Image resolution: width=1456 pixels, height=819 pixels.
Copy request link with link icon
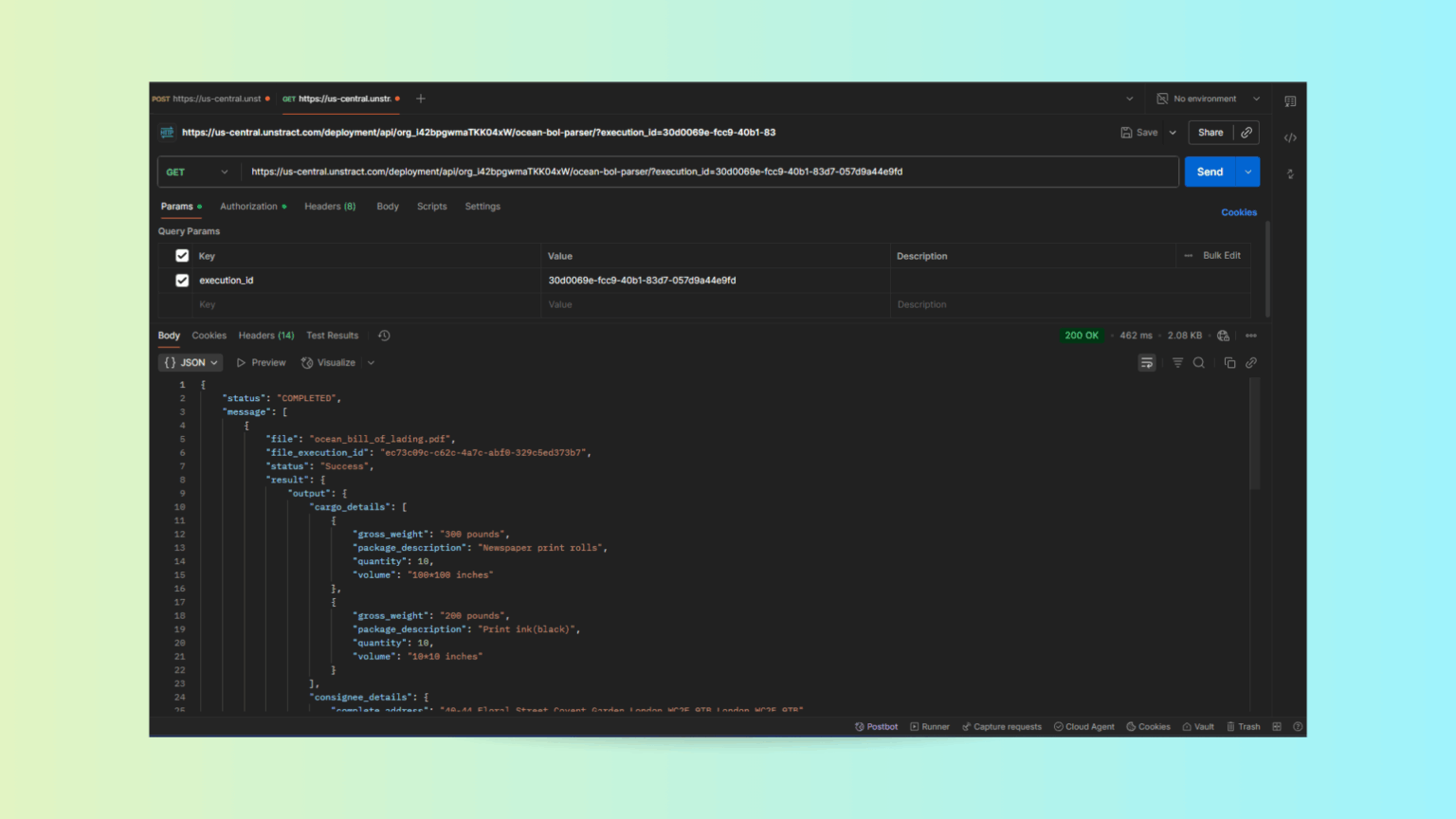tap(1247, 133)
